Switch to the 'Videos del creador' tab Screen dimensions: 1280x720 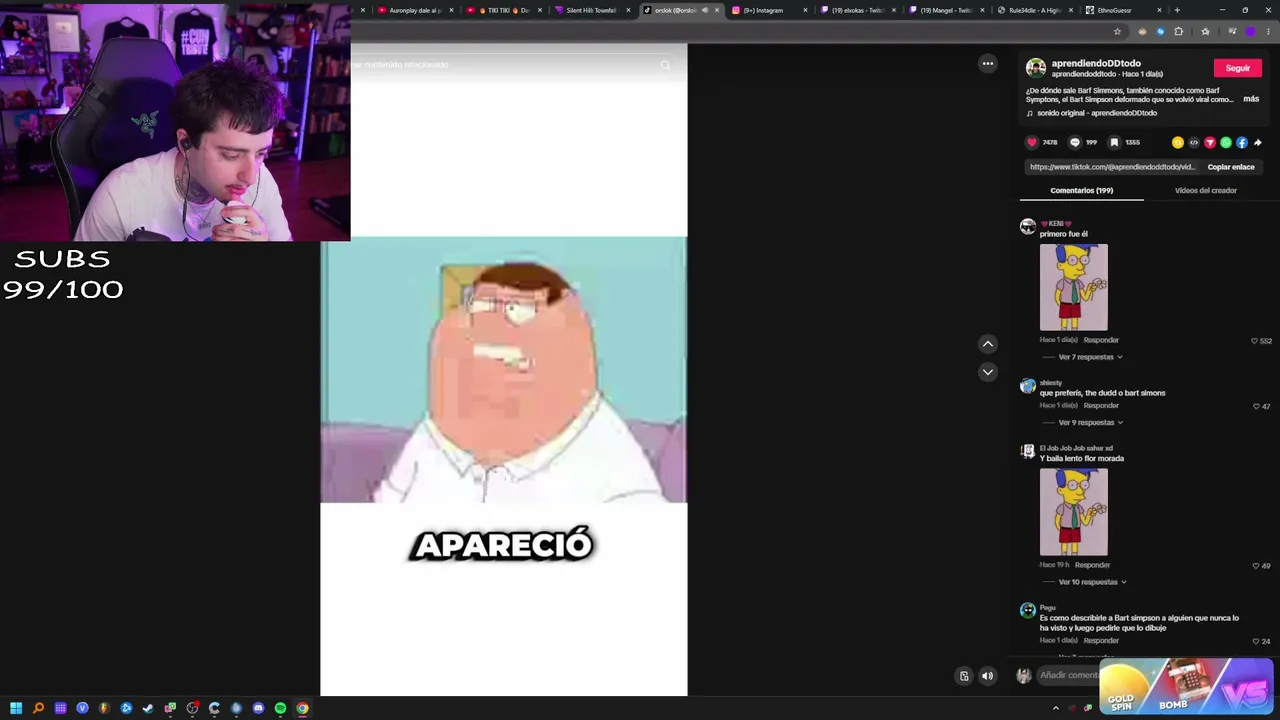tap(1206, 190)
